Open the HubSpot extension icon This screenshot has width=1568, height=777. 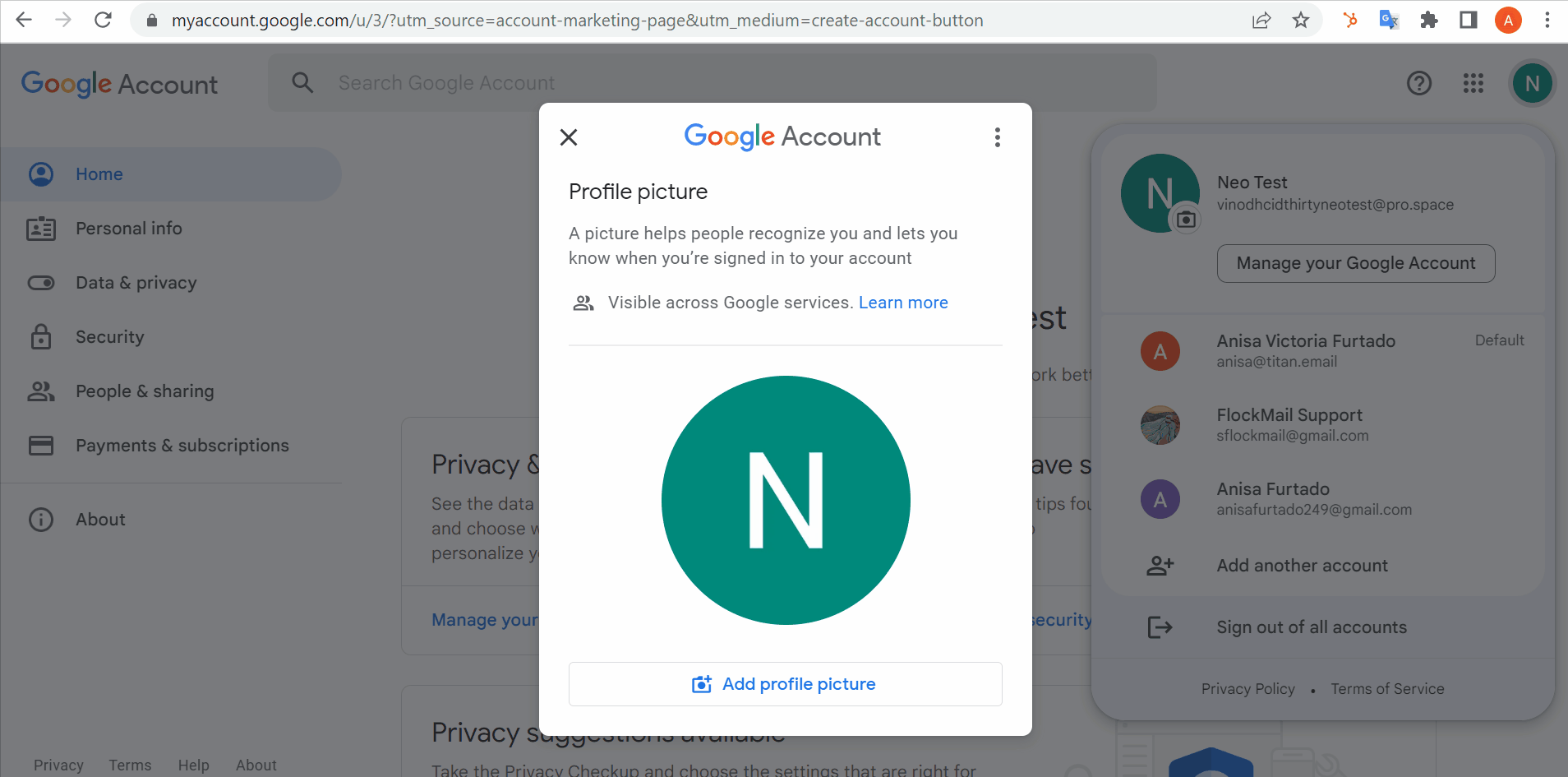tap(1349, 21)
